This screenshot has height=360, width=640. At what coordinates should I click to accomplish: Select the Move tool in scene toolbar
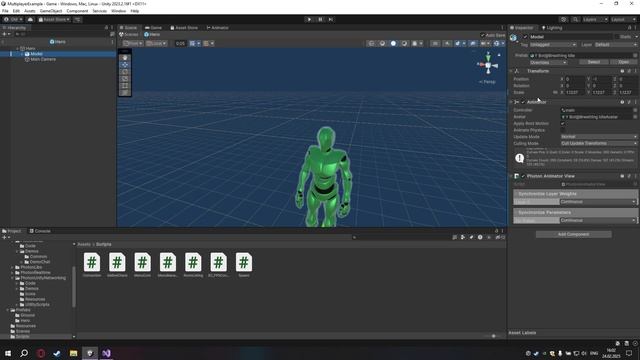125,64
